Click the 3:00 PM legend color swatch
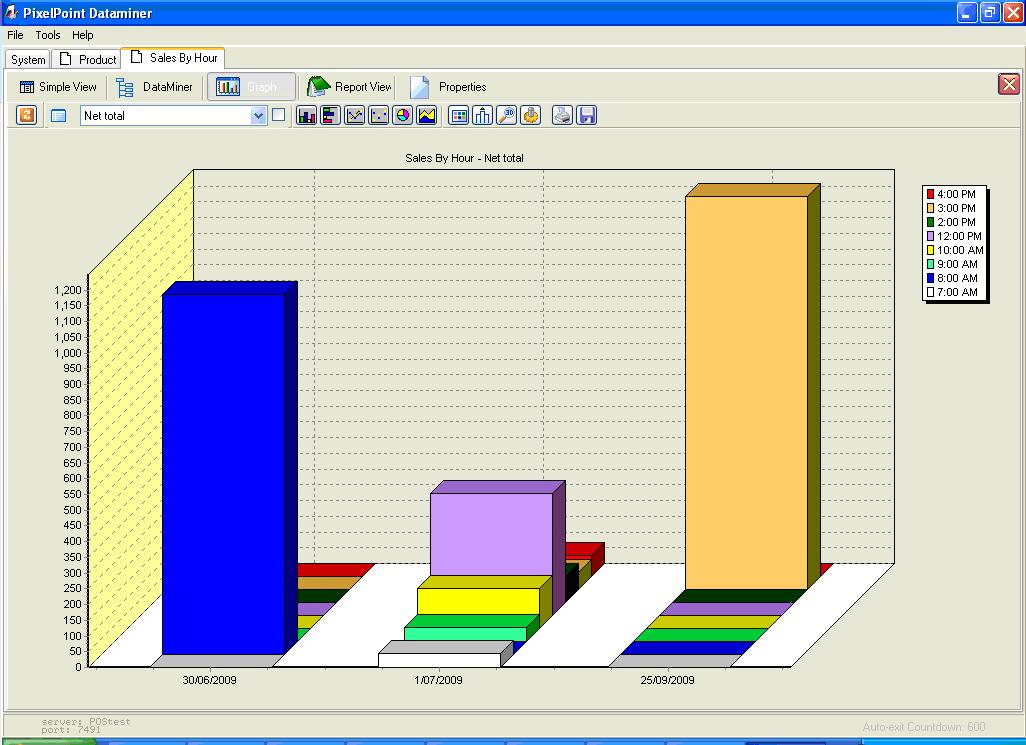The image size is (1026, 745). 930,208
